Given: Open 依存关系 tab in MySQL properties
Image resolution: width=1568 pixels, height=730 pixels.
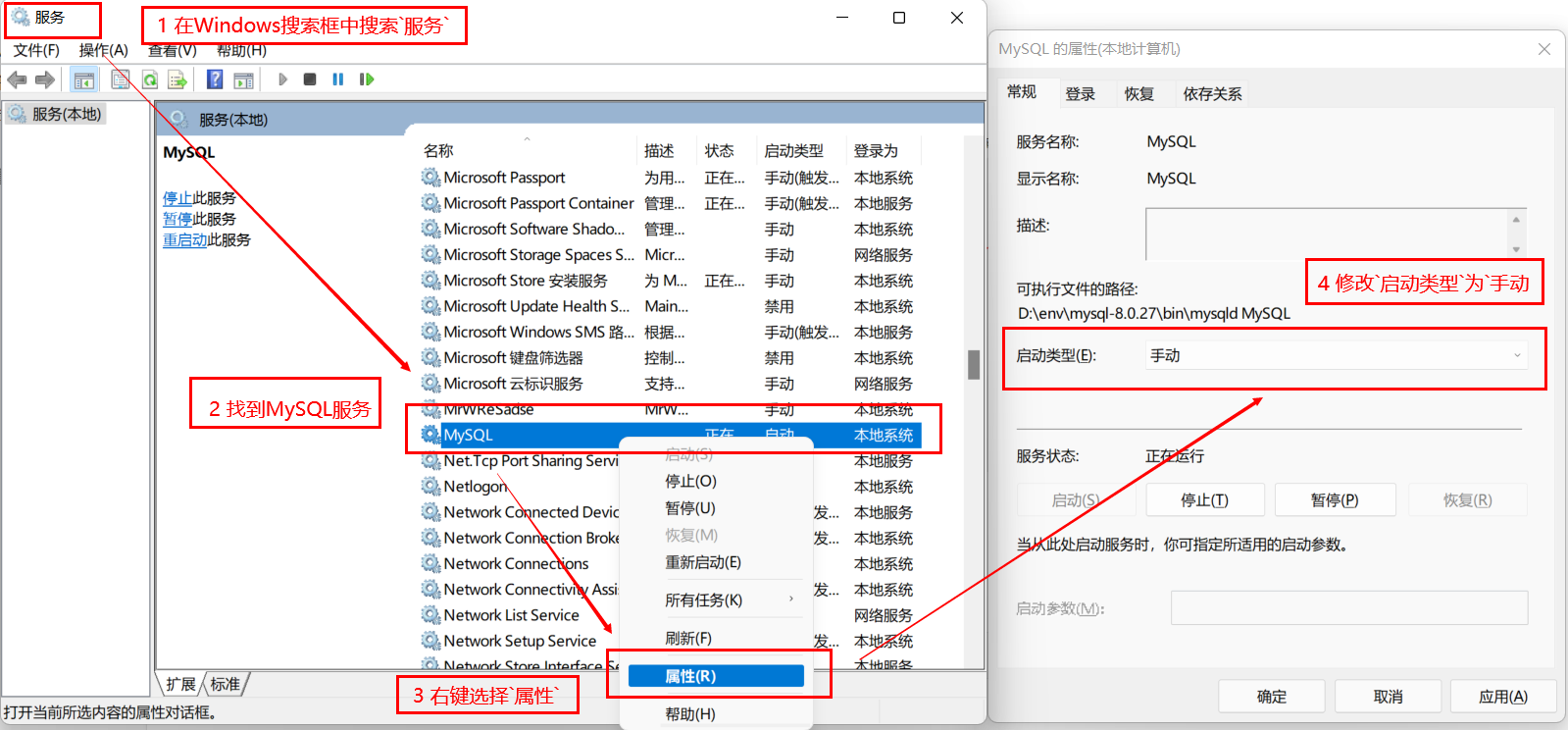Looking at the screenshot, I should (1212, 93).
